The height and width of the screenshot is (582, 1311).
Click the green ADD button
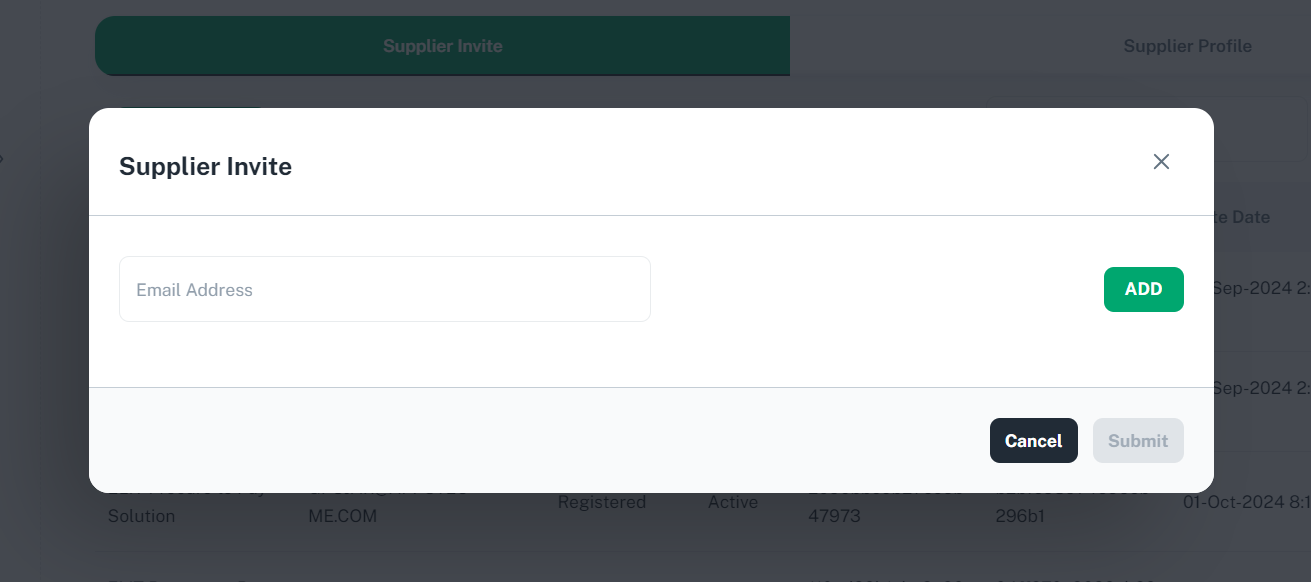coord(1143,289)
